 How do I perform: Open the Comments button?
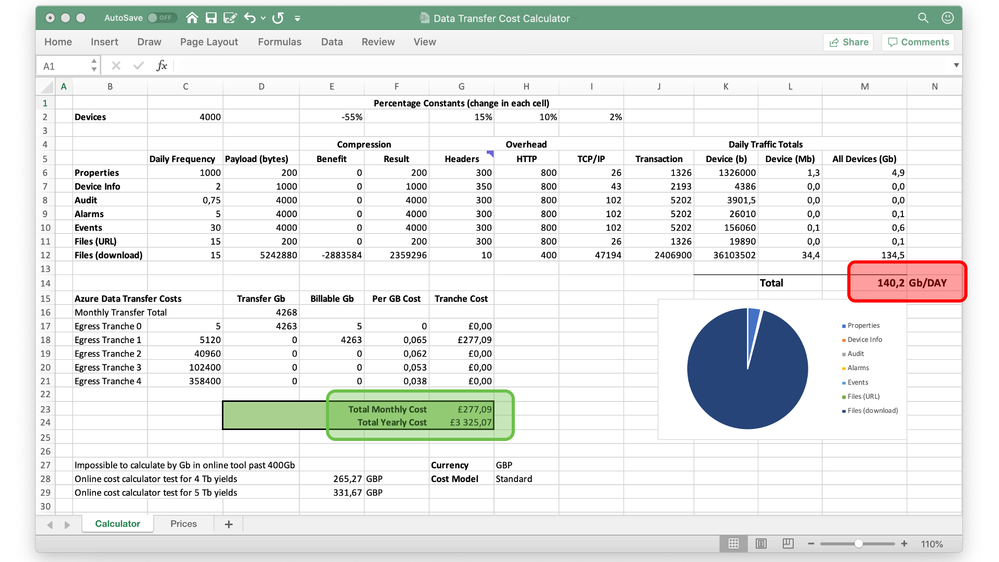pos(919,42)
